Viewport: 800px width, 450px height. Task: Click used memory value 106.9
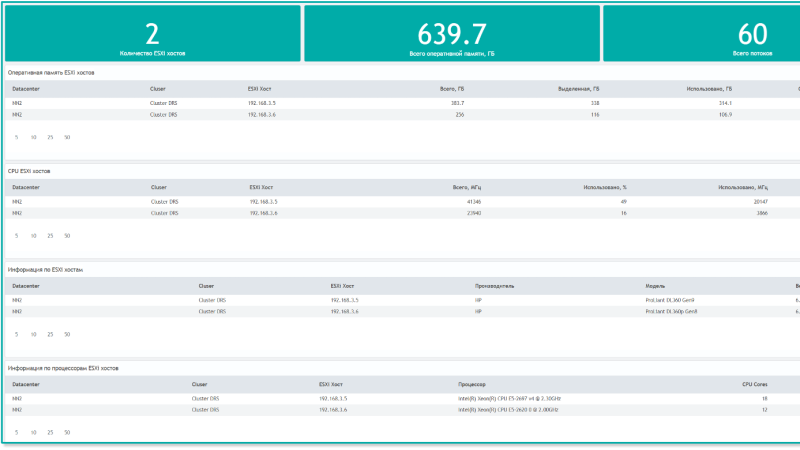tap(725, 115)
